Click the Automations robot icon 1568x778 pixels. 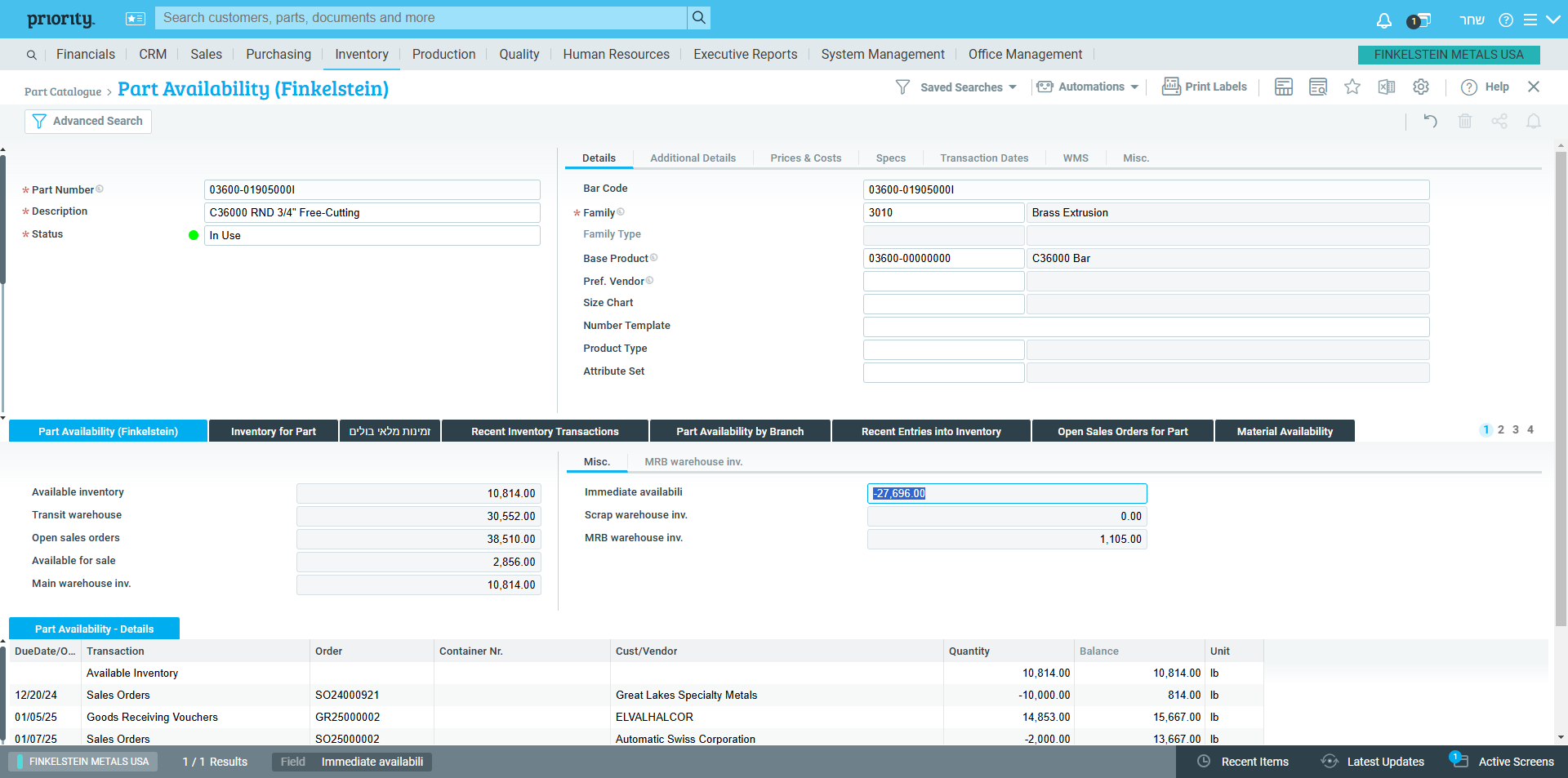coord(1045,87)
